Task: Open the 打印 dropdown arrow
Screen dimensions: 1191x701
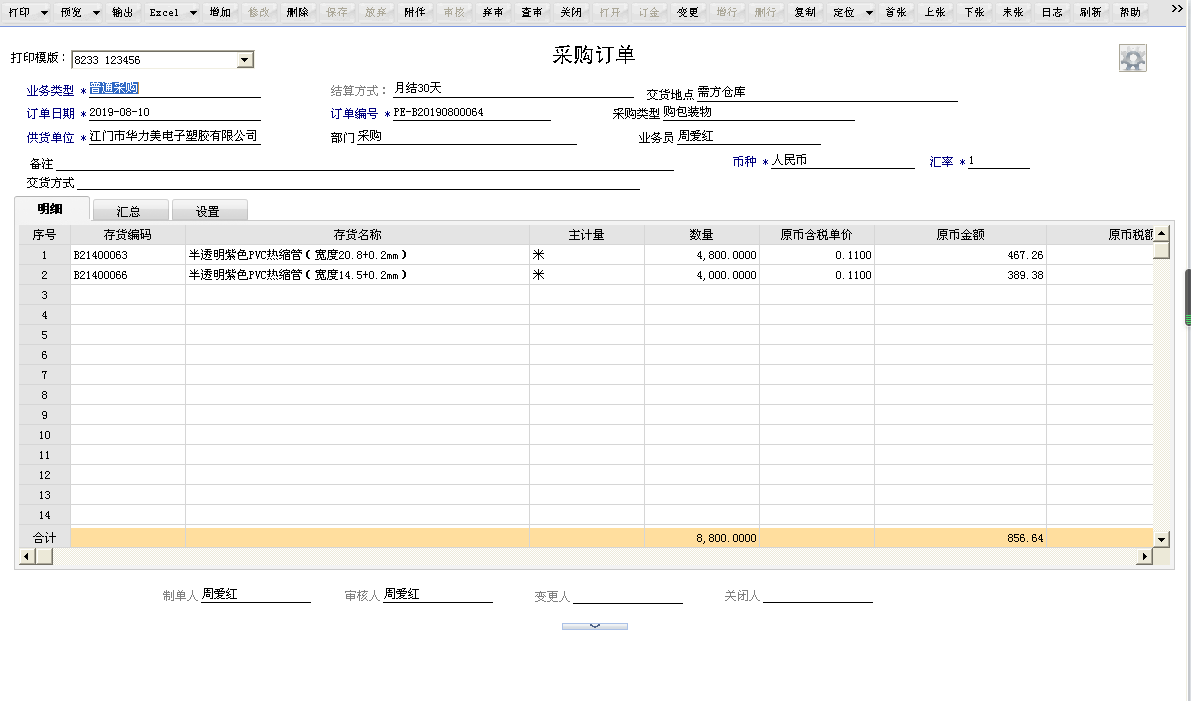Action: [x=44, y=12]
